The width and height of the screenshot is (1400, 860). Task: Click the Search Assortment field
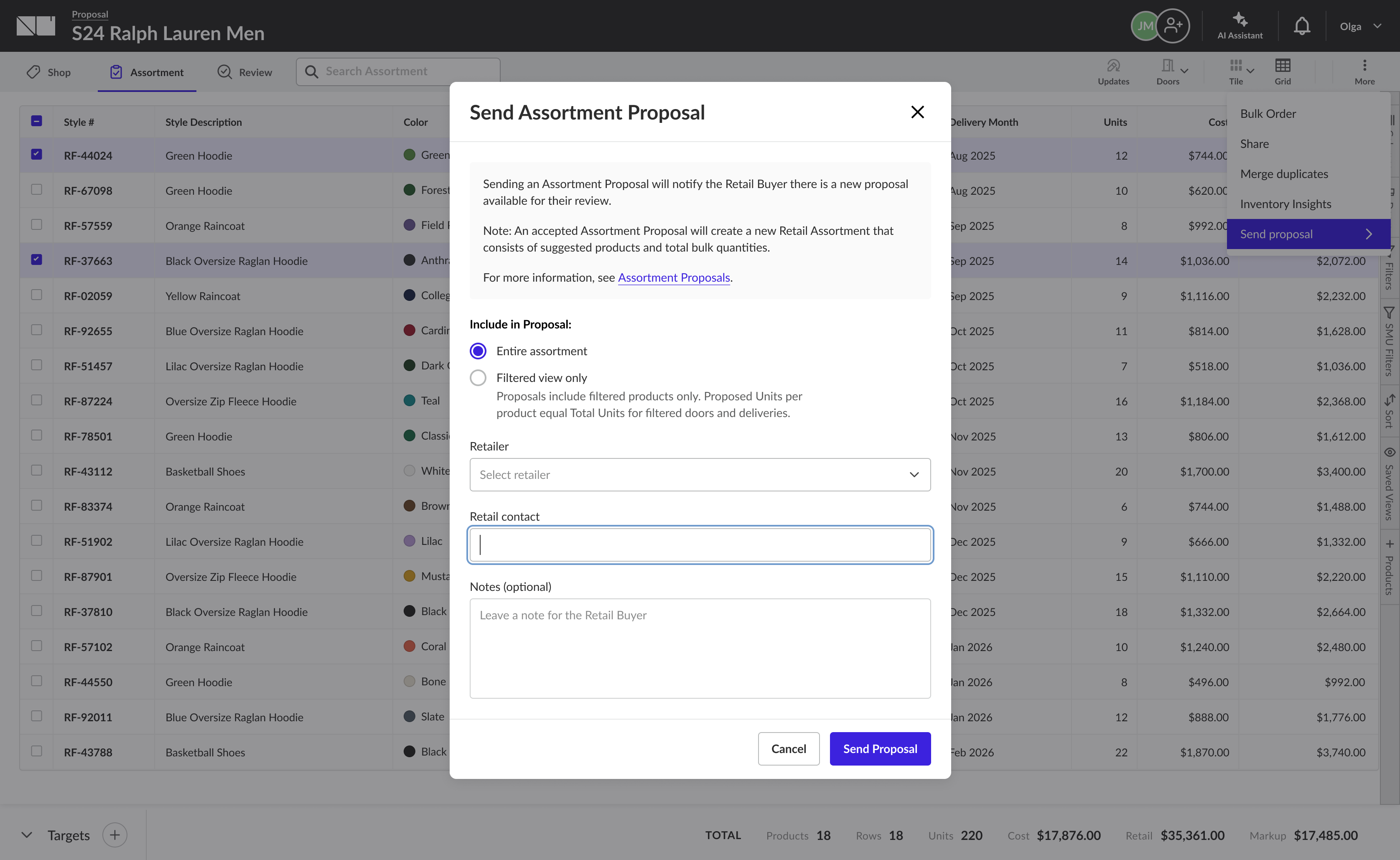[x=398, y=72]
